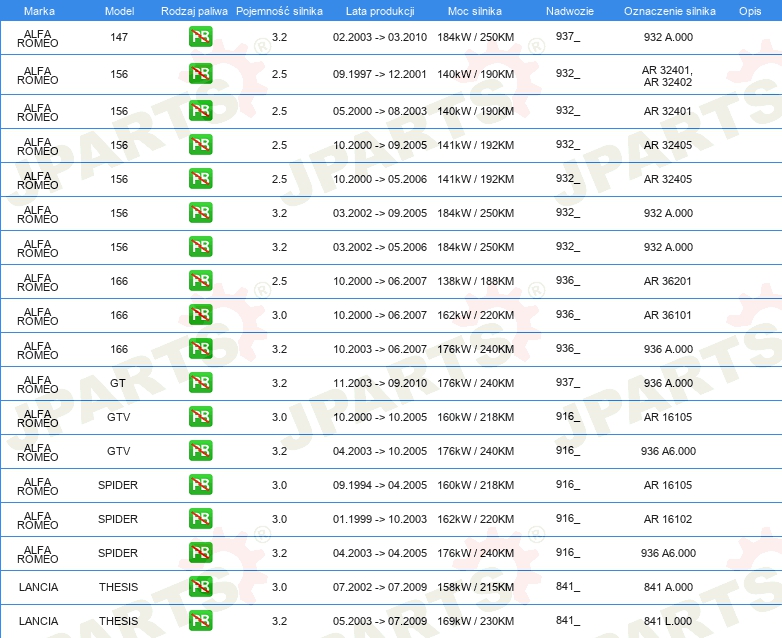Click production years 09.1994 -> 04.2005
The image size is (782, 638).
[x=380, y=485]
